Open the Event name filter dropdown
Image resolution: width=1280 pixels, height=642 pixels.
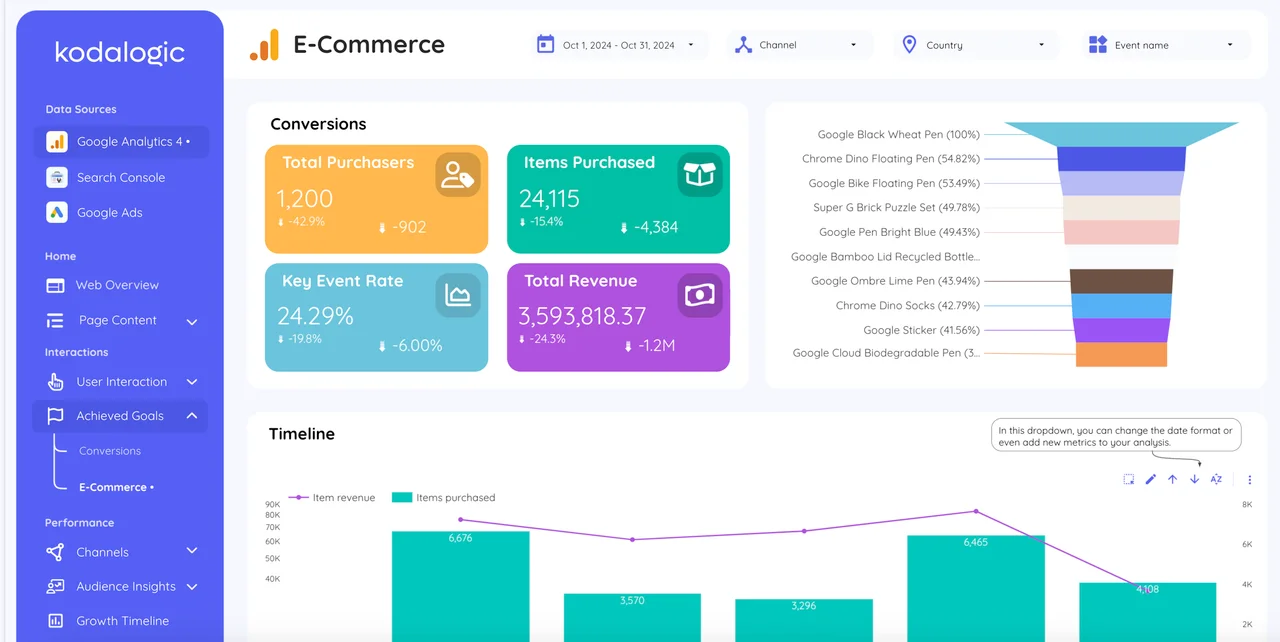point(1165,45)
